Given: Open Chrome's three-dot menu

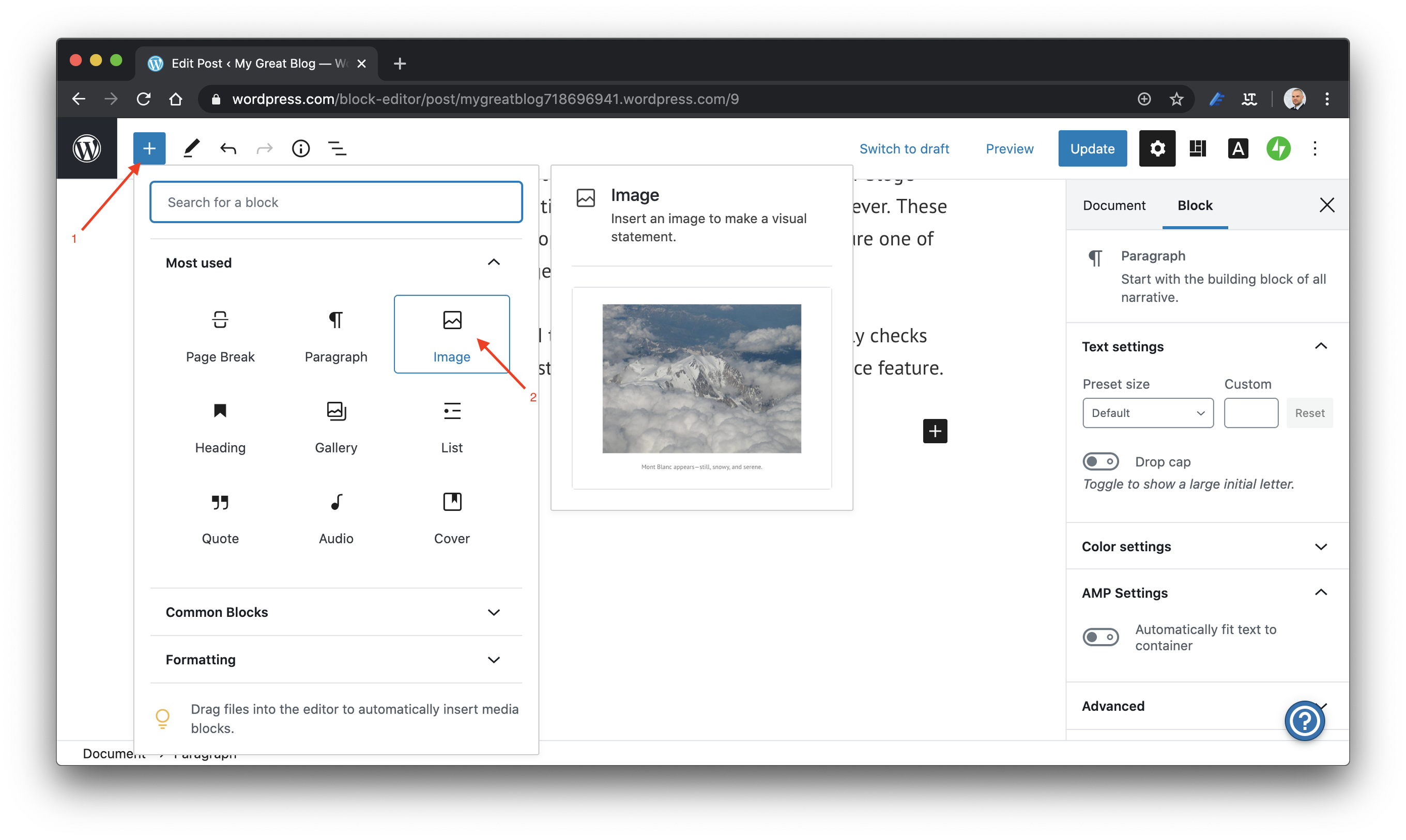Looking at the screenshot, I should point(1327,99).
